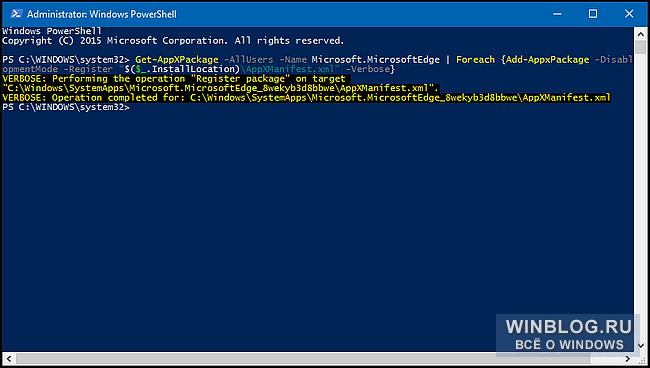Click the vertical scrollbar thumb

pyautogui.click(x=640, y=47)
